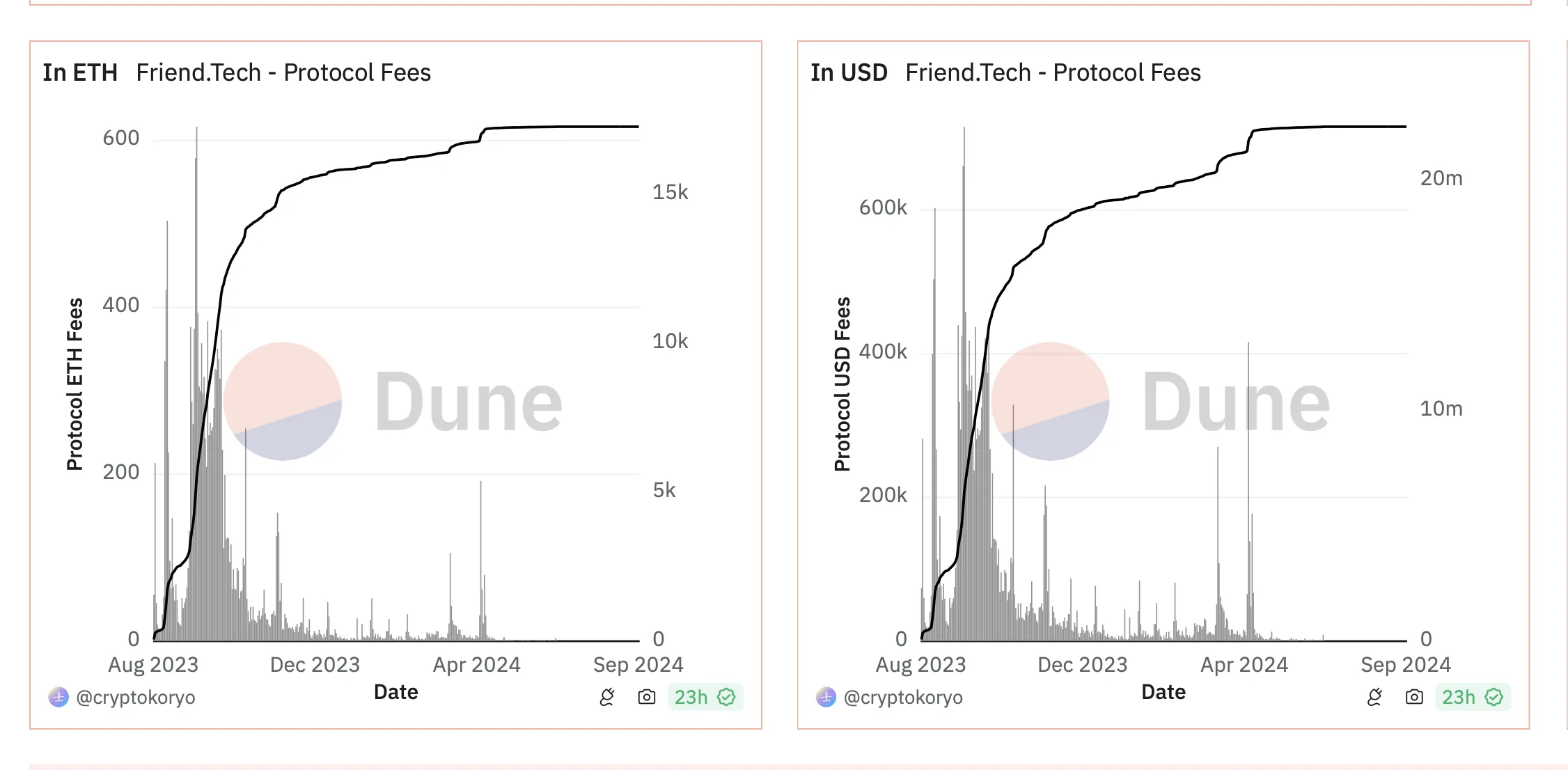Image resolution: width=1568 pixels, height=770 pixels.
Task: Open the In USD Friend.Tech Protocol Fees title
Action: click(x=1005, y=72)
